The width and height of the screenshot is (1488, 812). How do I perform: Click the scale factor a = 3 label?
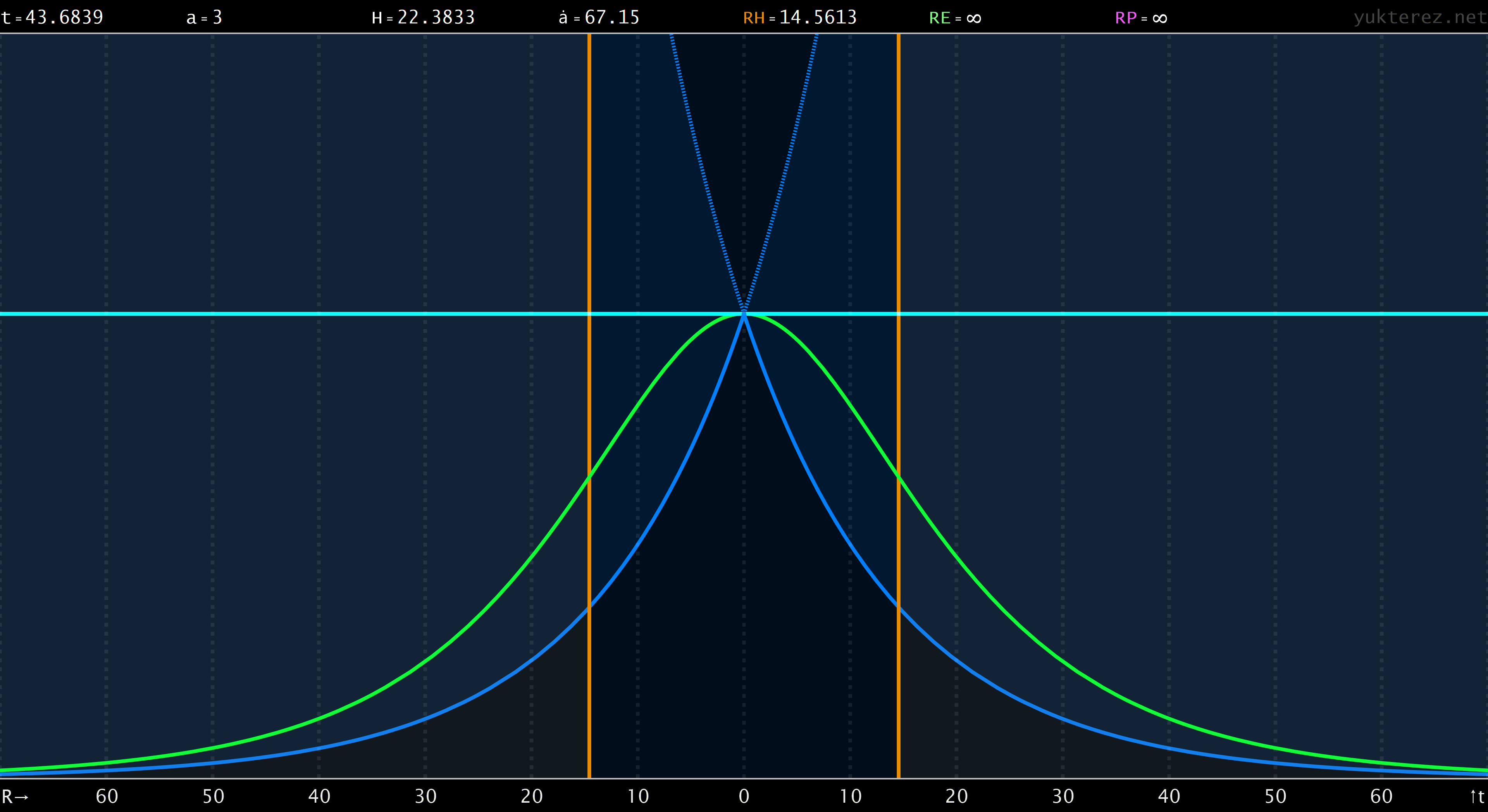click(204, 17)
